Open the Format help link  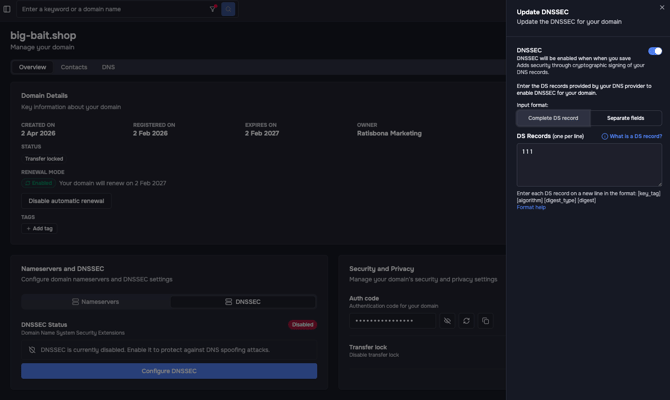click(531, 207)
